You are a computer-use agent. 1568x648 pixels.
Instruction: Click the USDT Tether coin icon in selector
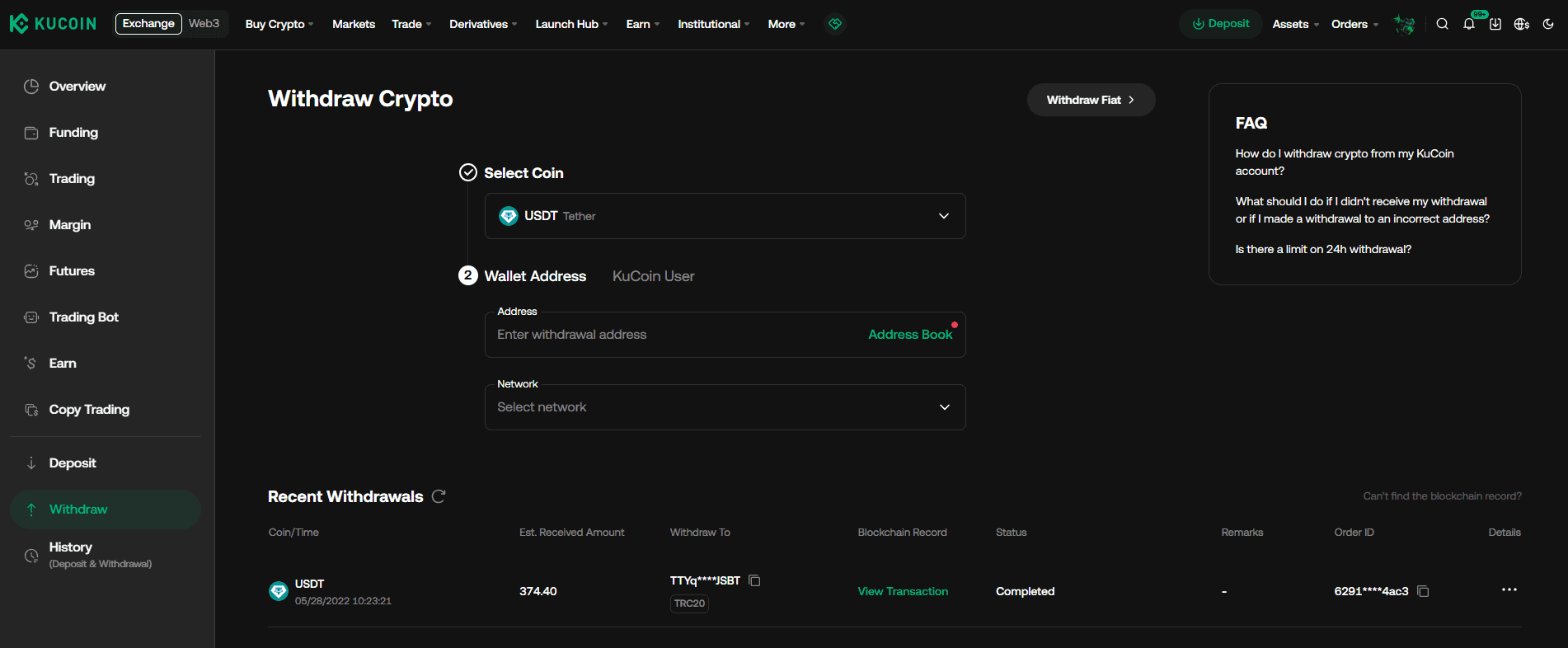[509, 216]
